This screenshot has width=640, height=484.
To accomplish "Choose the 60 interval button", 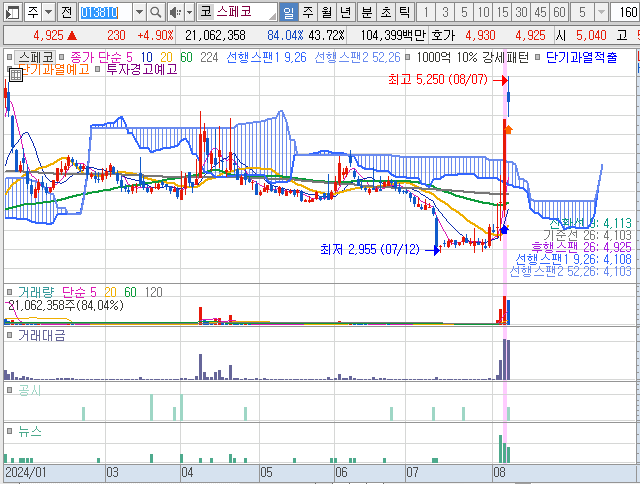I will click(x=559, y=13).
